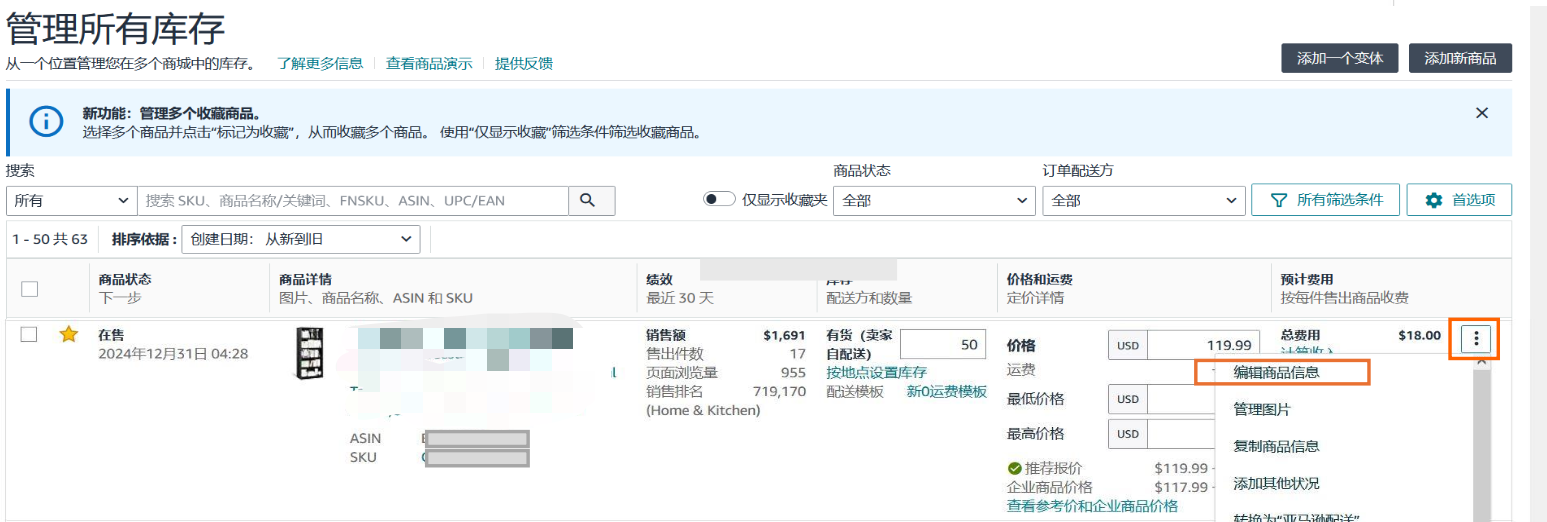Open the three-dot actions menu
This screenshot has width=1547, height=522.
coord(1476,340)
